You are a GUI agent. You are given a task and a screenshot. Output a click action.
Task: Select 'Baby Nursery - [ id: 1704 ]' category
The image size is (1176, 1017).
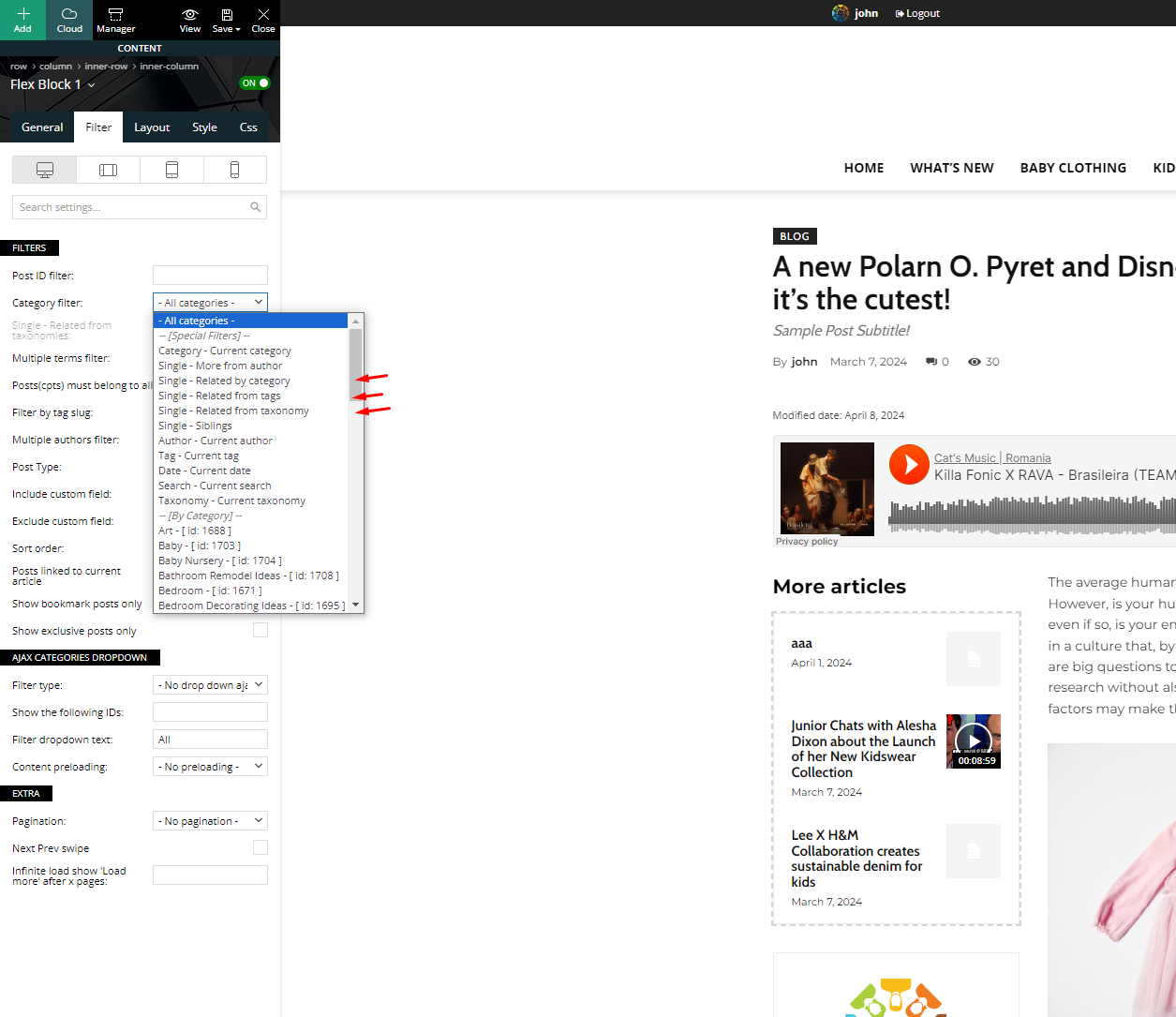click(251, 561)
